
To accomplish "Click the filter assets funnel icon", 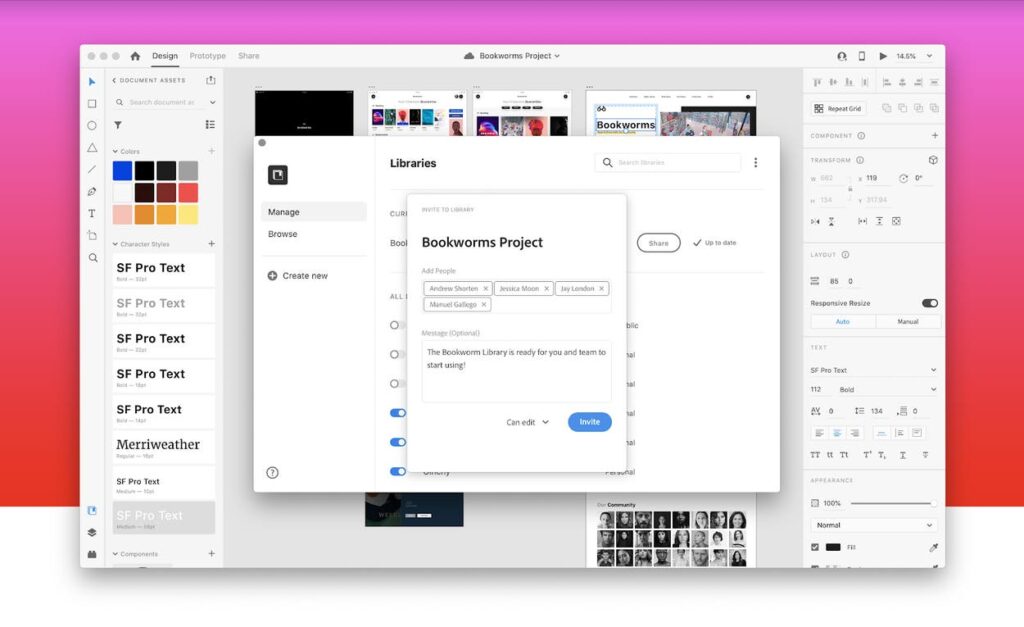I will [118, 125].
